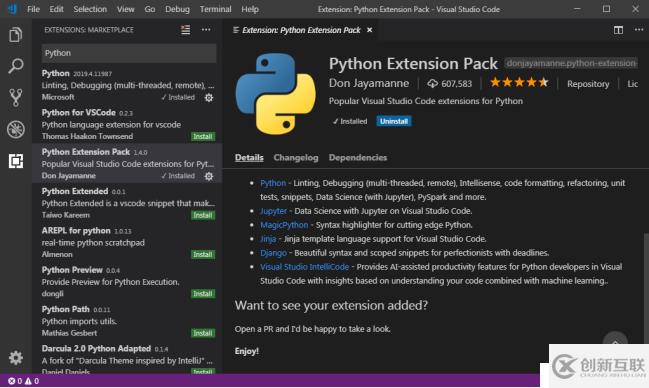Click the Installed label beside the Uninstall button
The width and height of the screenshot is (649, 388).
click(350, 121)
